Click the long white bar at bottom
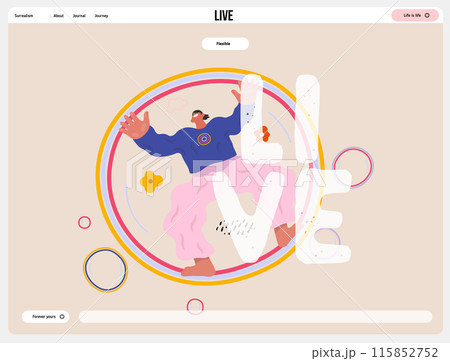450x361 pixels. [255, 317]
